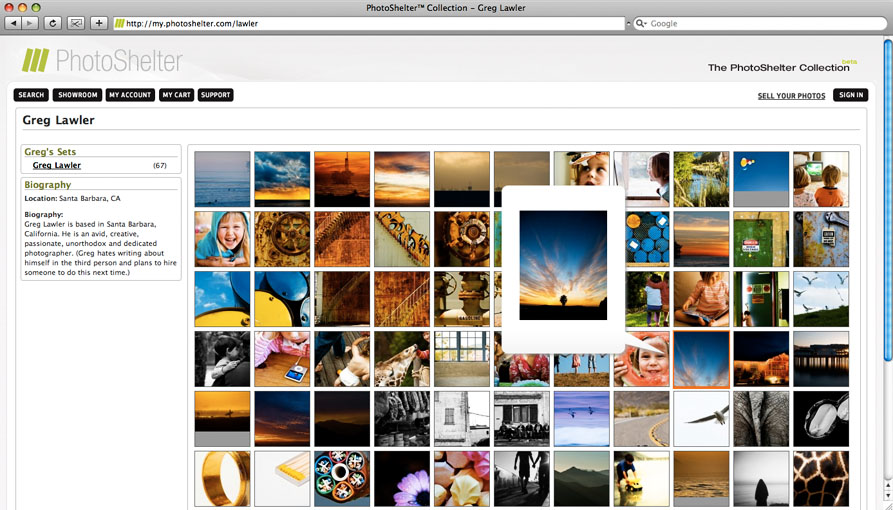Open the rusty gear wheel thumbnail
Image resolution: width=893 pixels, height=510 pixels.
pyautogui.click(x=282, y=239)
